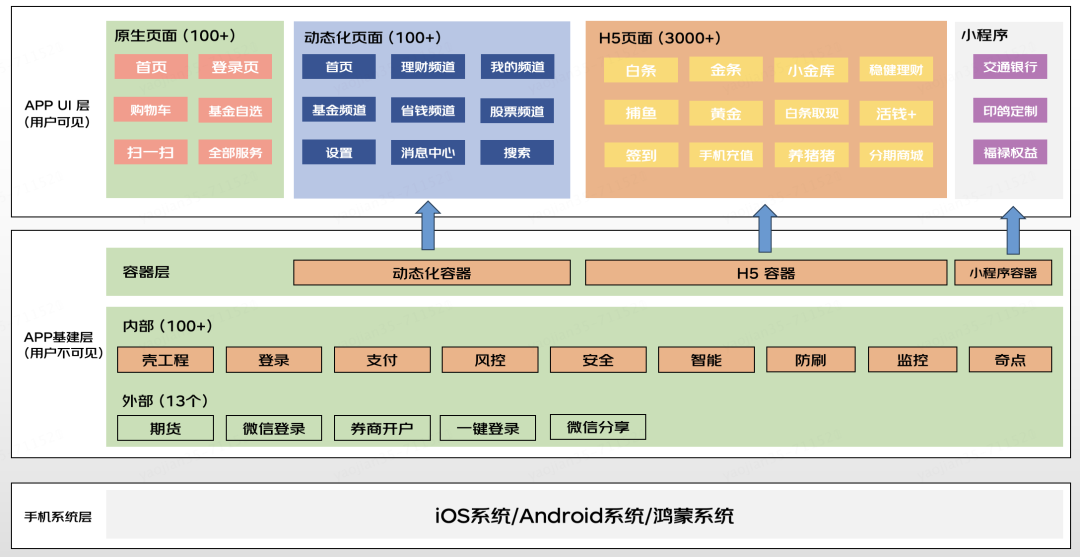Open the 全部服务 box

(235, 152)
